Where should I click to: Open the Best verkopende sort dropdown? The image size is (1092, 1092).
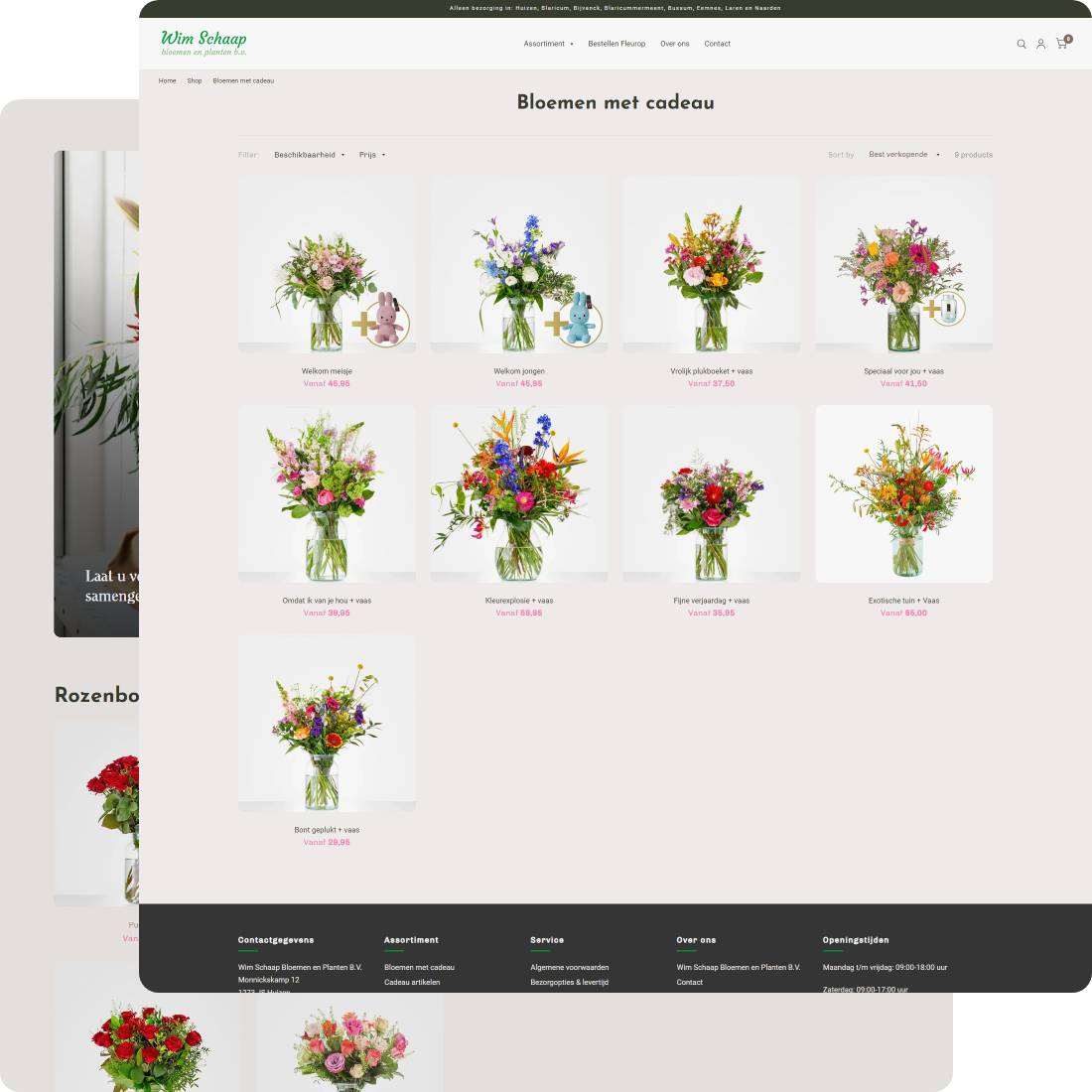tap(903, 155)
